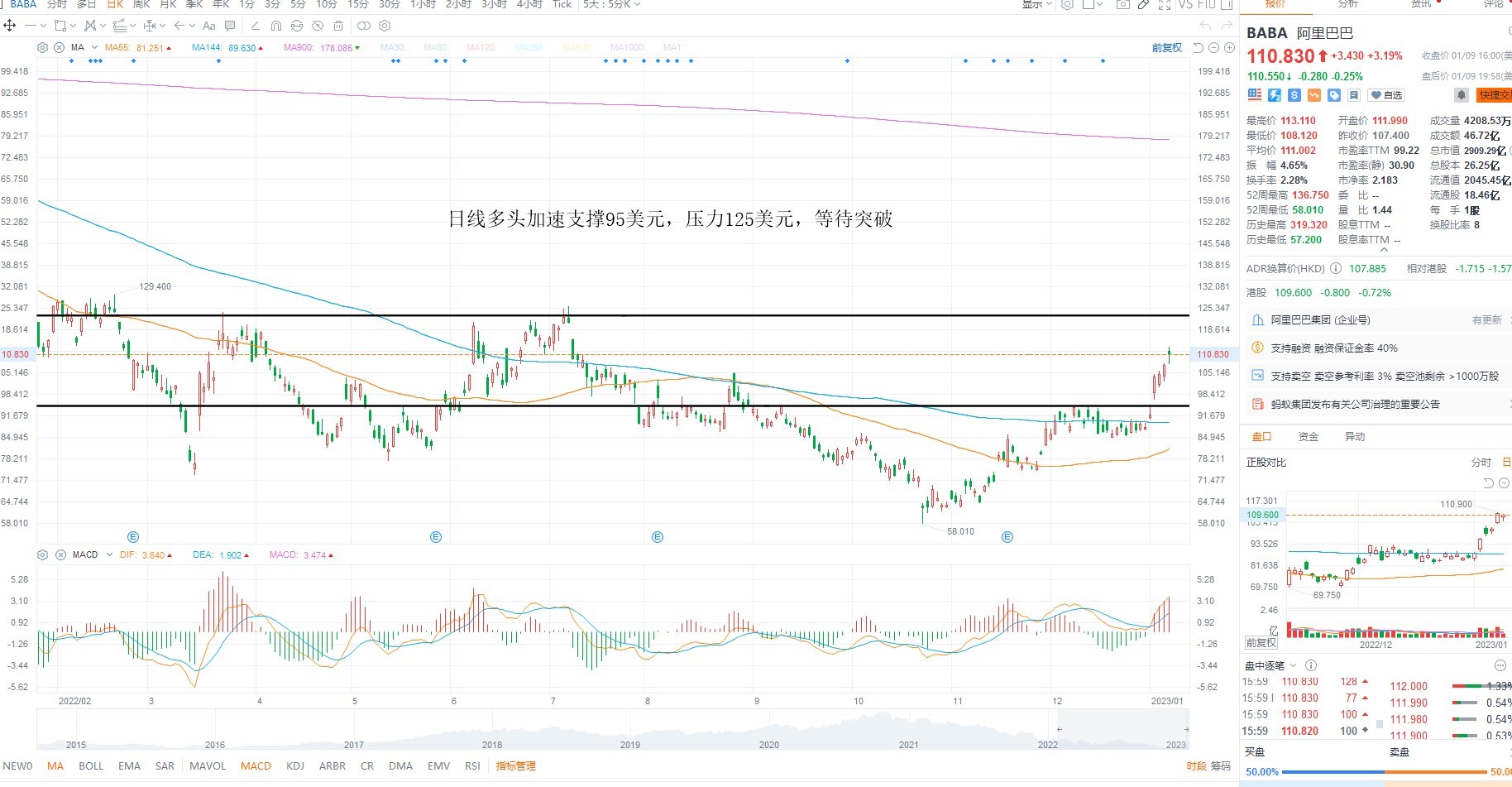1512x787 pixels.
Task: Switch to 周K weekly chart tab
Action: coord(141,5)
